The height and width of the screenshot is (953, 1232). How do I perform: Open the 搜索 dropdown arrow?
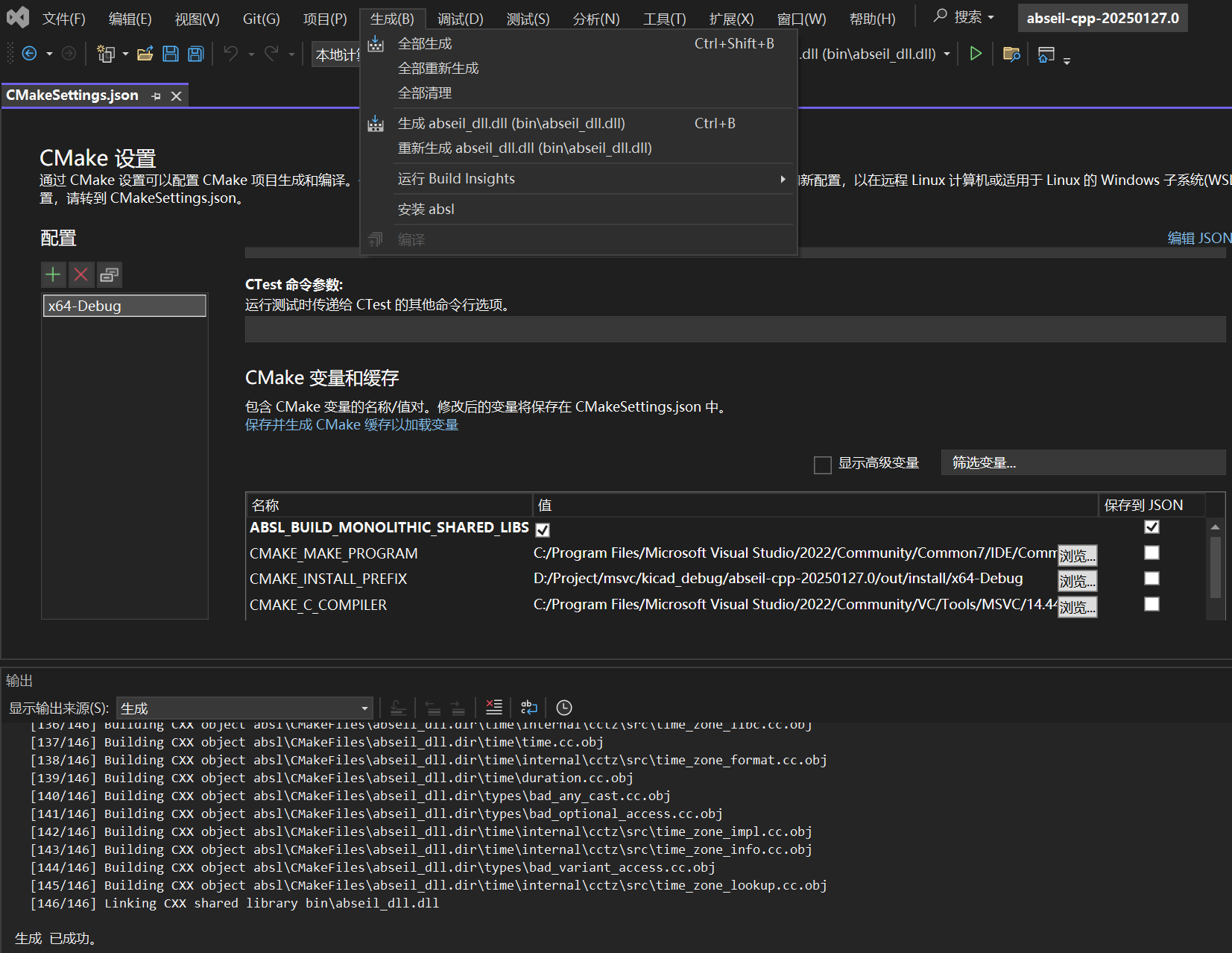pyautogui.click(x=991, y=17)
